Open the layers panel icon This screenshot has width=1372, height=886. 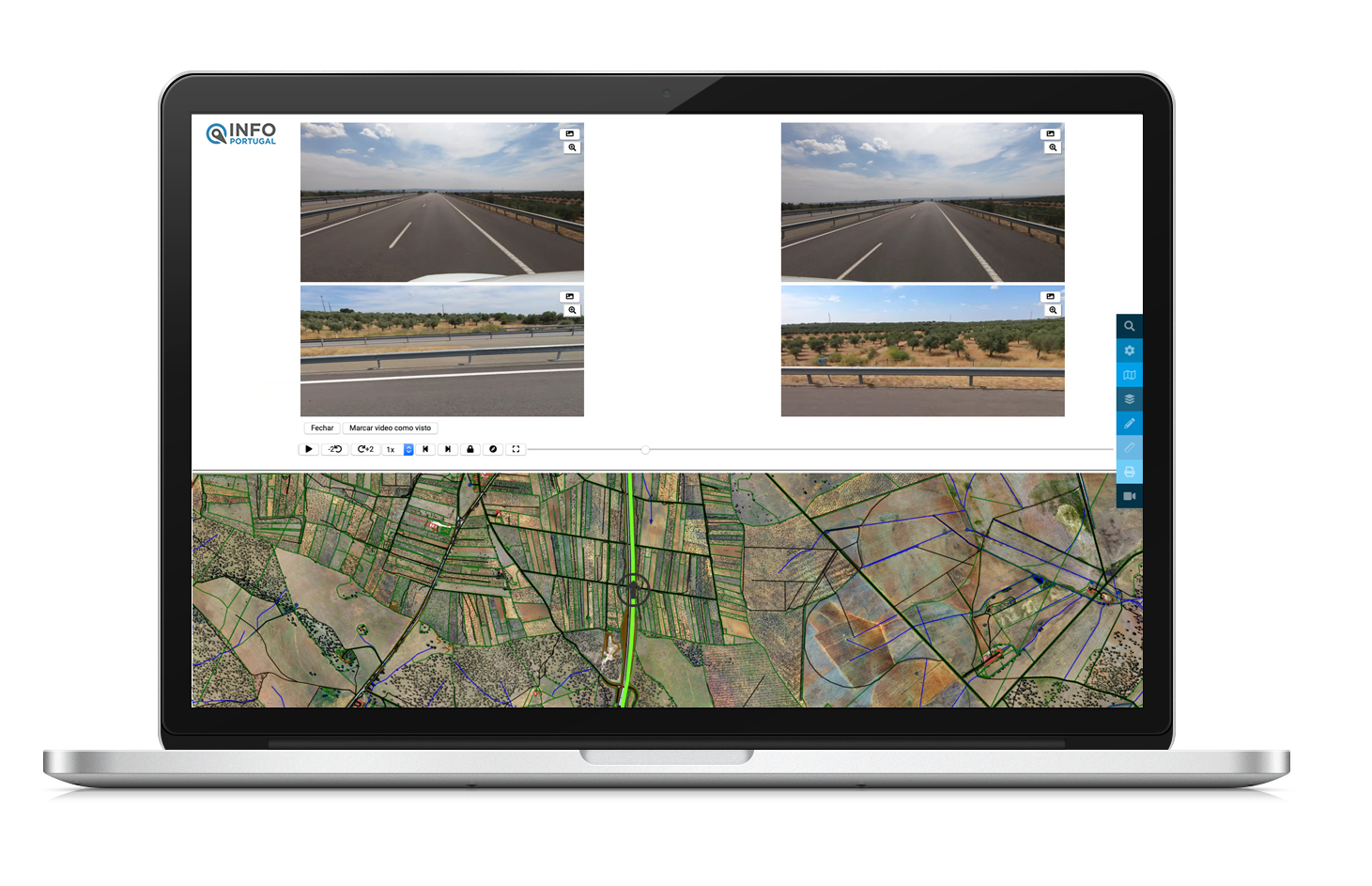1129,399
